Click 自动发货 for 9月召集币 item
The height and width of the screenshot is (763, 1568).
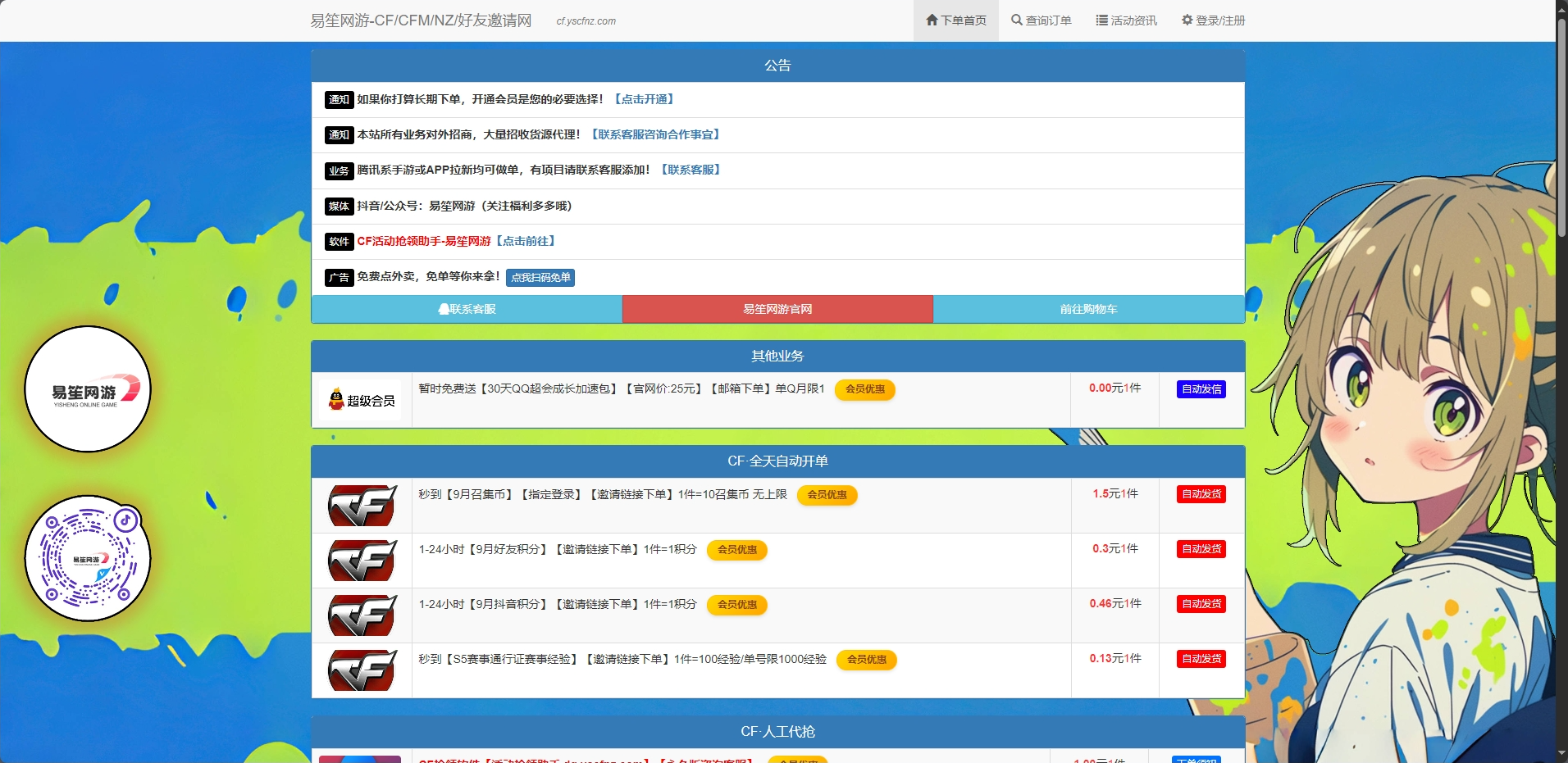pos(1201,494)
